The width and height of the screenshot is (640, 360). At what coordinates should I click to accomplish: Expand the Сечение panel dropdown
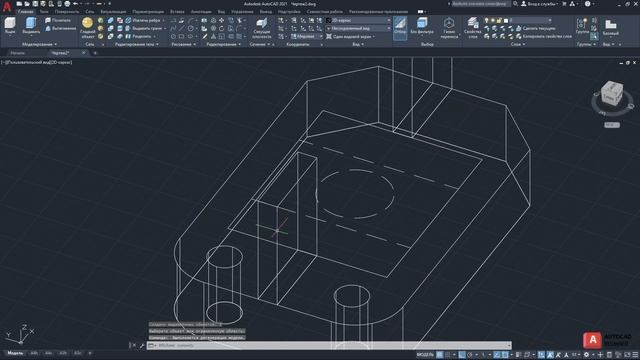click(x=260, y=44)
